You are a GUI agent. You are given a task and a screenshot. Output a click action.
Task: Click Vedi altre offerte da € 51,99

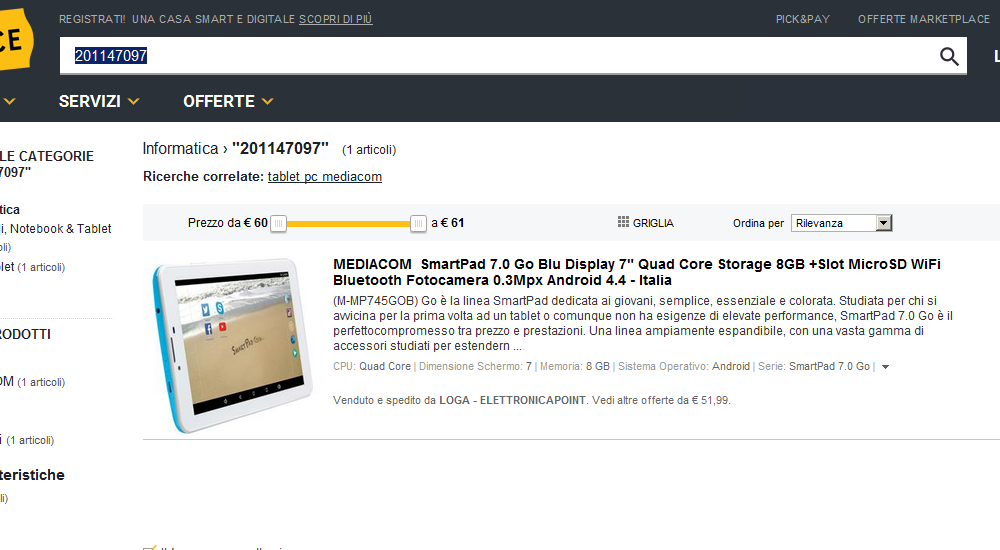pyautogui.click(x=661, y=400)
